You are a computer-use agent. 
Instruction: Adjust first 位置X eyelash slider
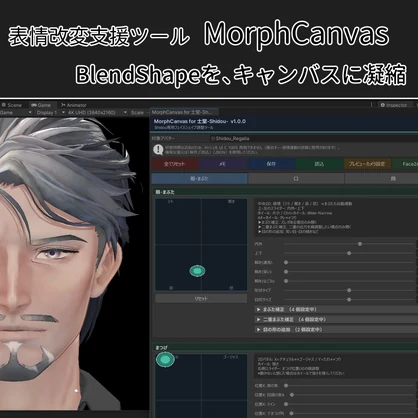[286, 386]
